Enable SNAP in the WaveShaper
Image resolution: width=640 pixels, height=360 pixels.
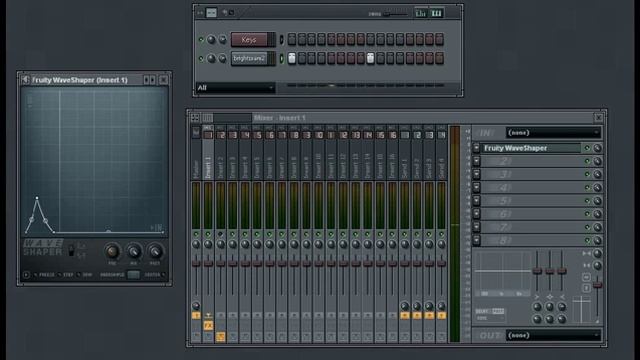point(85,275)
